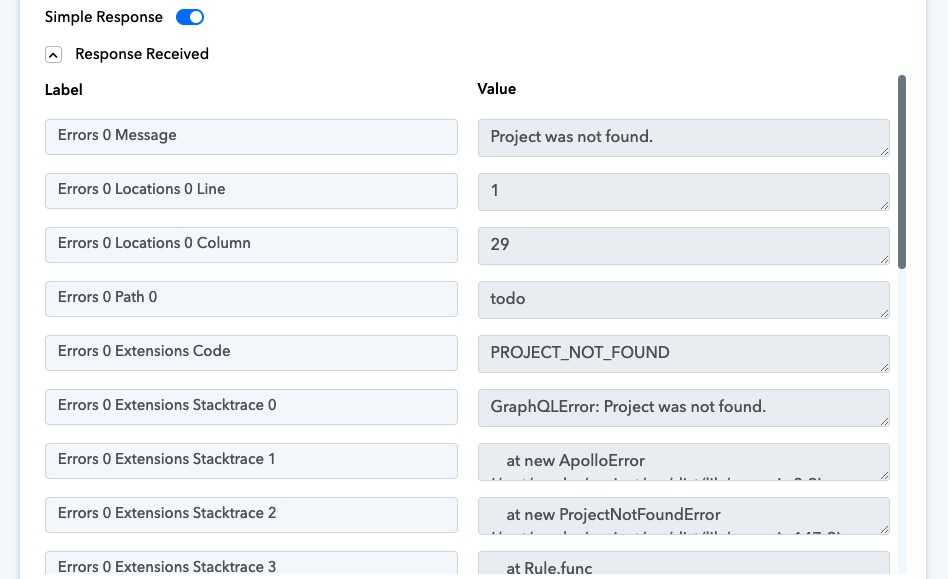Click the Errors 0 Extensions Stacktrace 2 label
Image resolution: width=948 pixels, height=579 pixels.
click(251, 515)
